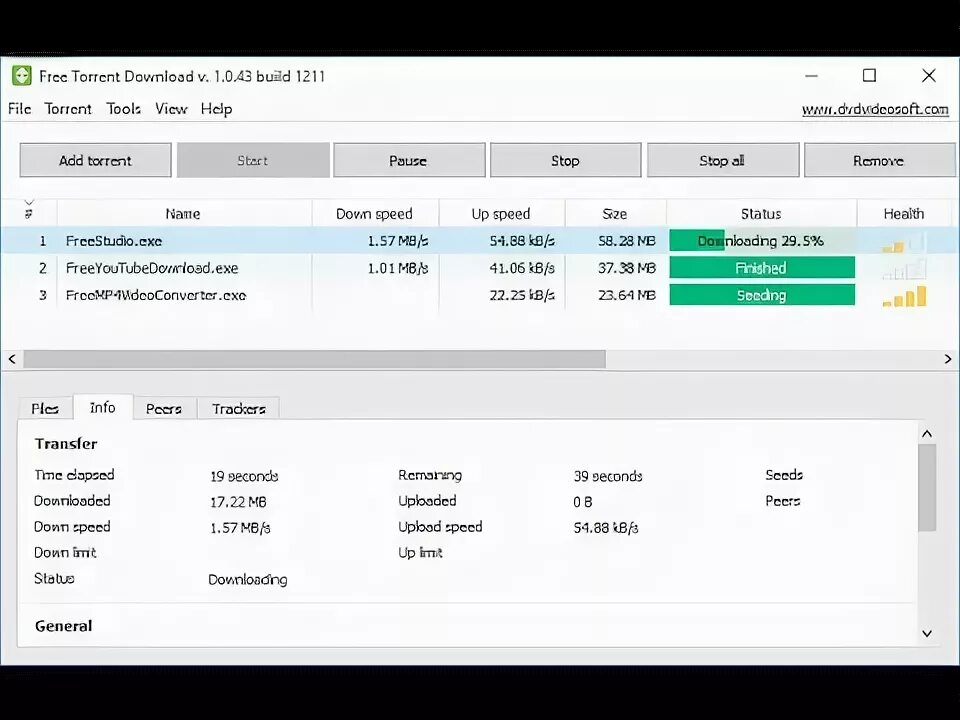Viewport: 960px width, 720px height.
Task: Click the Downloading status value in Info
Action: point(248,580)
